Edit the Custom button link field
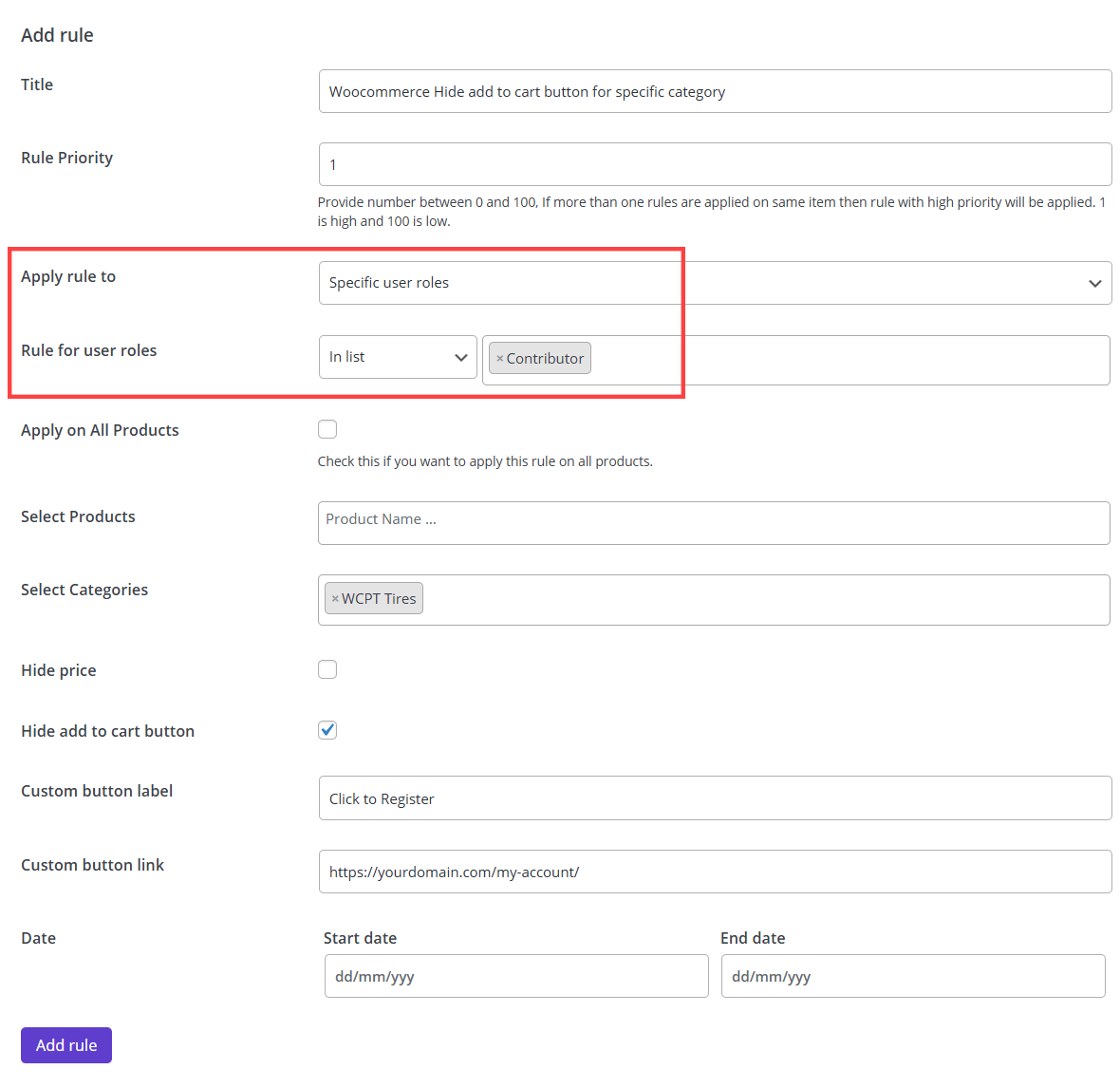 [715, 872]
